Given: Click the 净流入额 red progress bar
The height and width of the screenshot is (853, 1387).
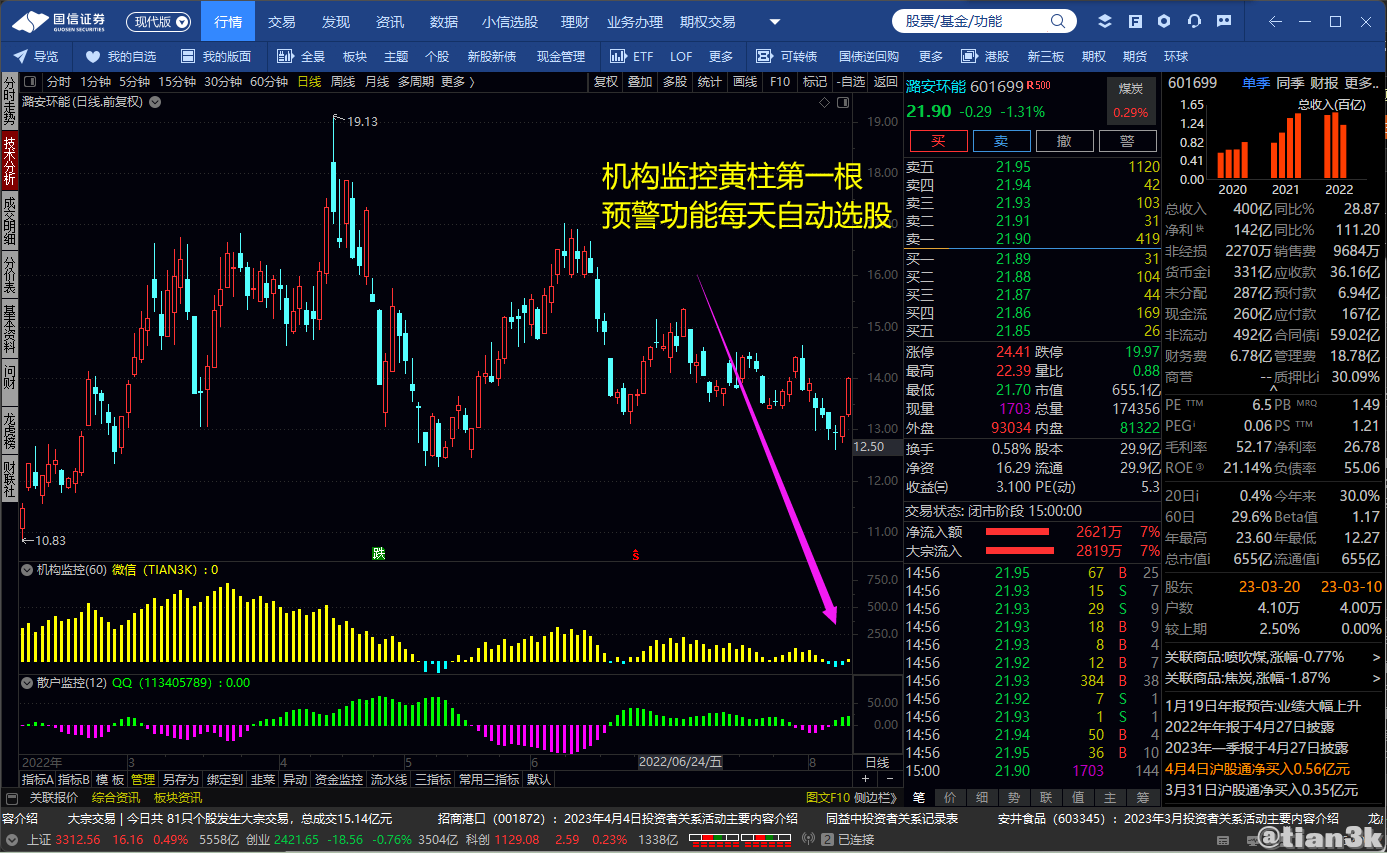Looking at the screenshot, I should pos(1020,532).
